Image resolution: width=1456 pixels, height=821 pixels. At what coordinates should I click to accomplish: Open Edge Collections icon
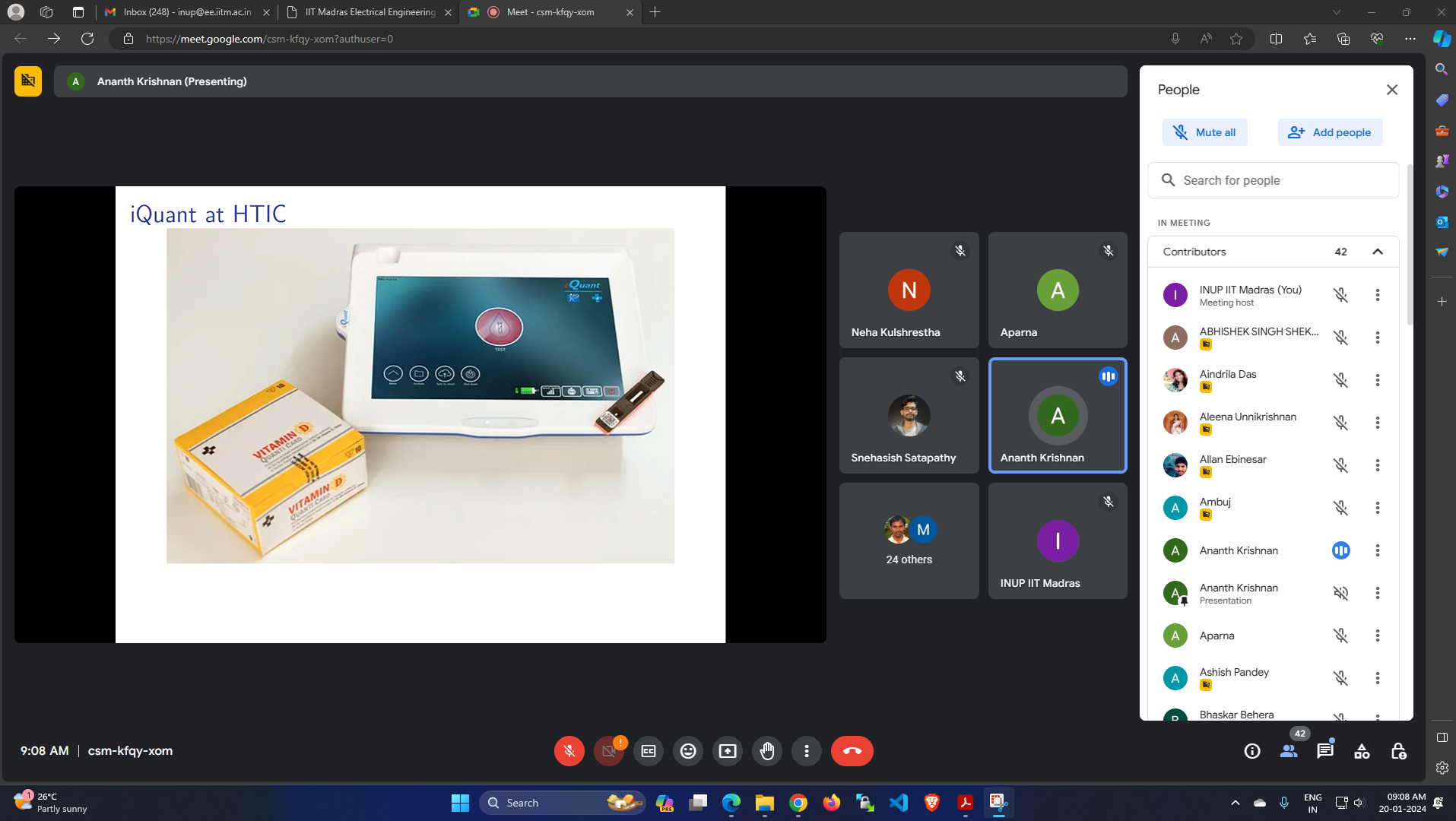[x=1343, y=39]
